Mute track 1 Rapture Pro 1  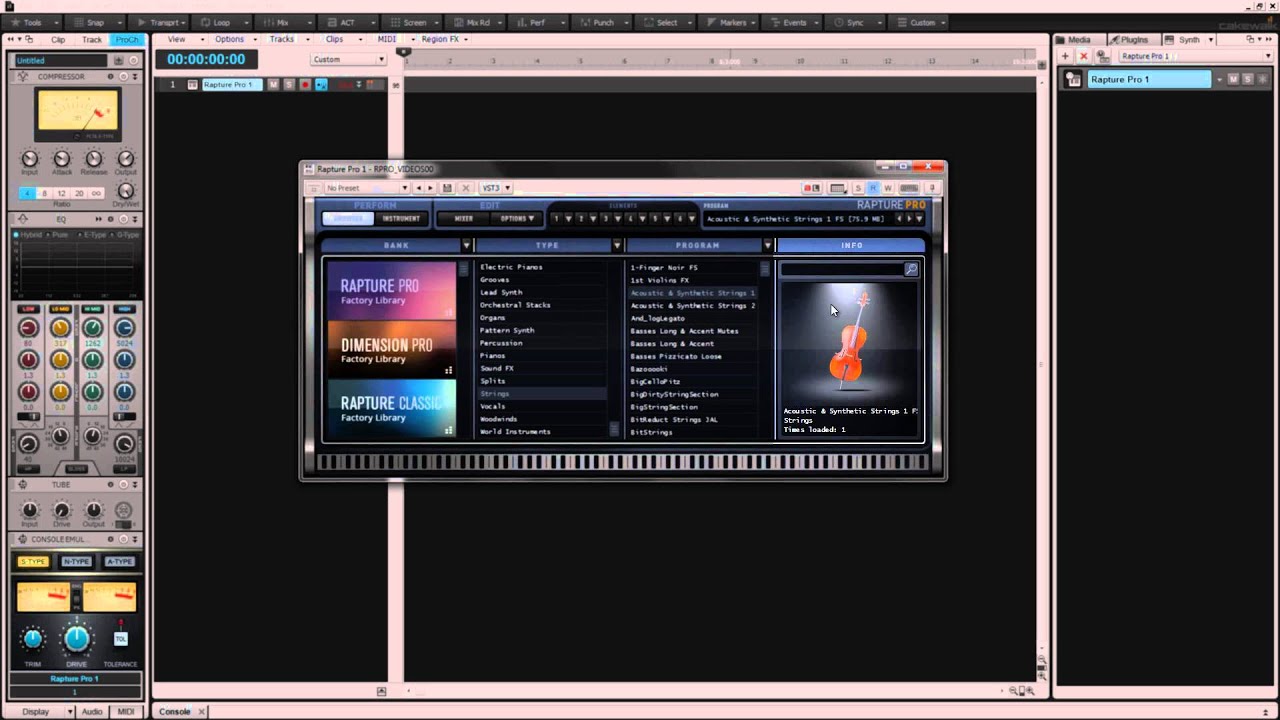[x=273, y=85]
